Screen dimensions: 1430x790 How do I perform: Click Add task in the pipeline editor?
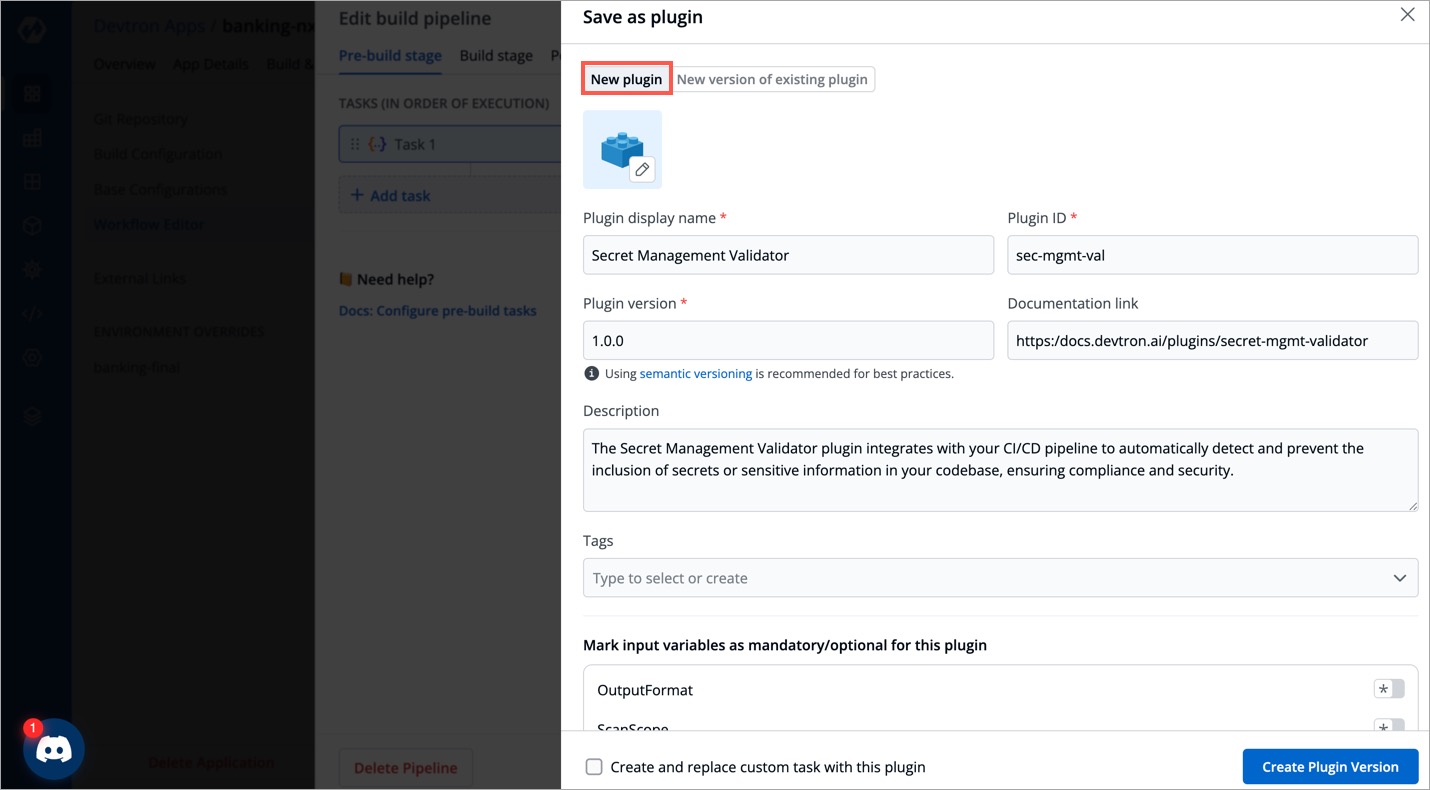pyautogui.click(x=389, y=194)
